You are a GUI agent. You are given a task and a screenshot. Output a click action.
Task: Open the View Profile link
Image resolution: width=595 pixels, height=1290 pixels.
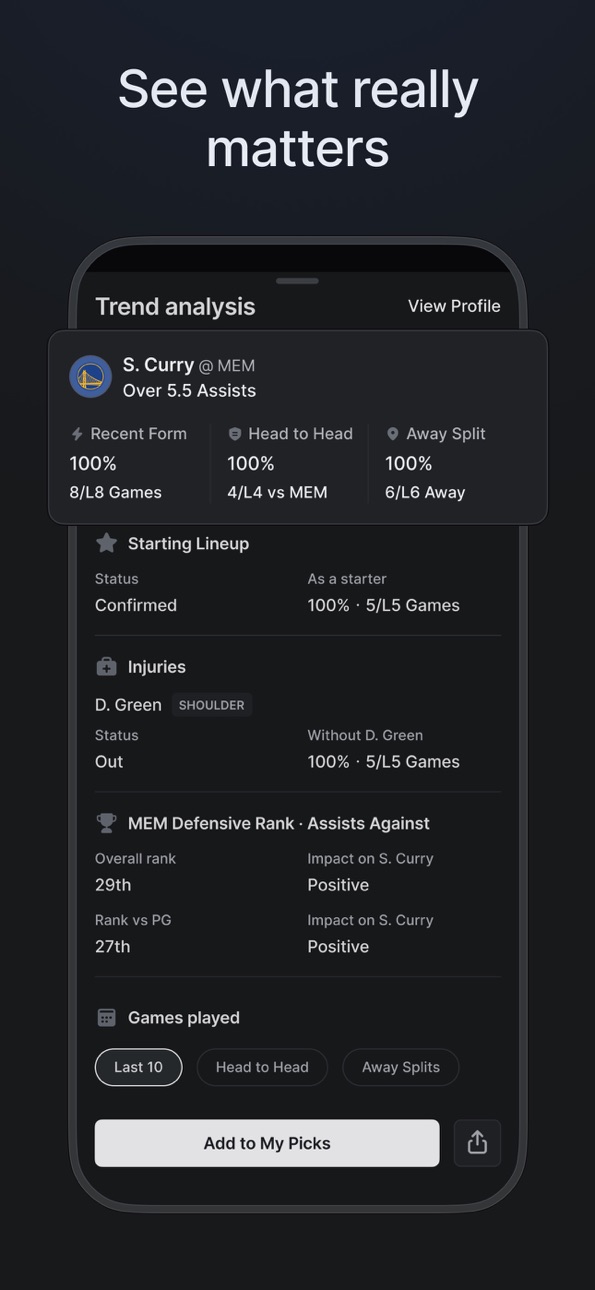pos(454,306)
